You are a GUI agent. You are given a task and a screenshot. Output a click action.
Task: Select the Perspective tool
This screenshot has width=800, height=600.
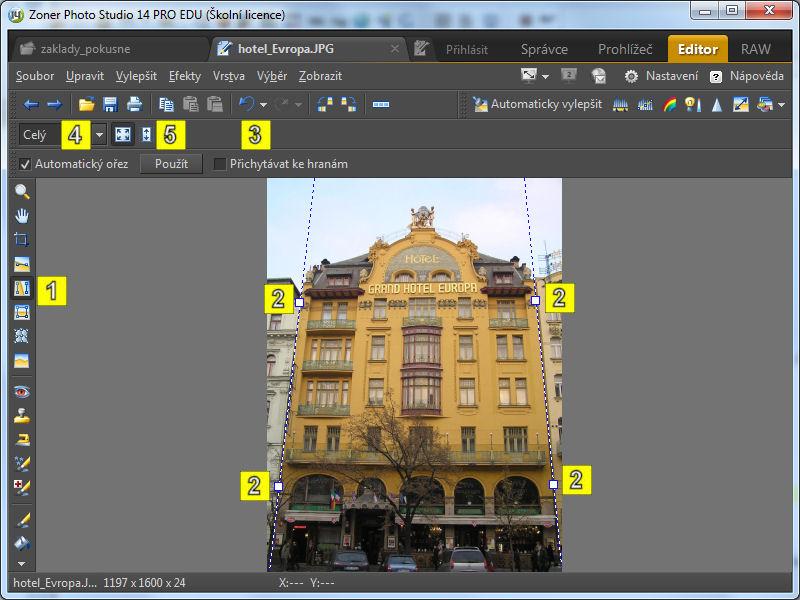(22, 312)
